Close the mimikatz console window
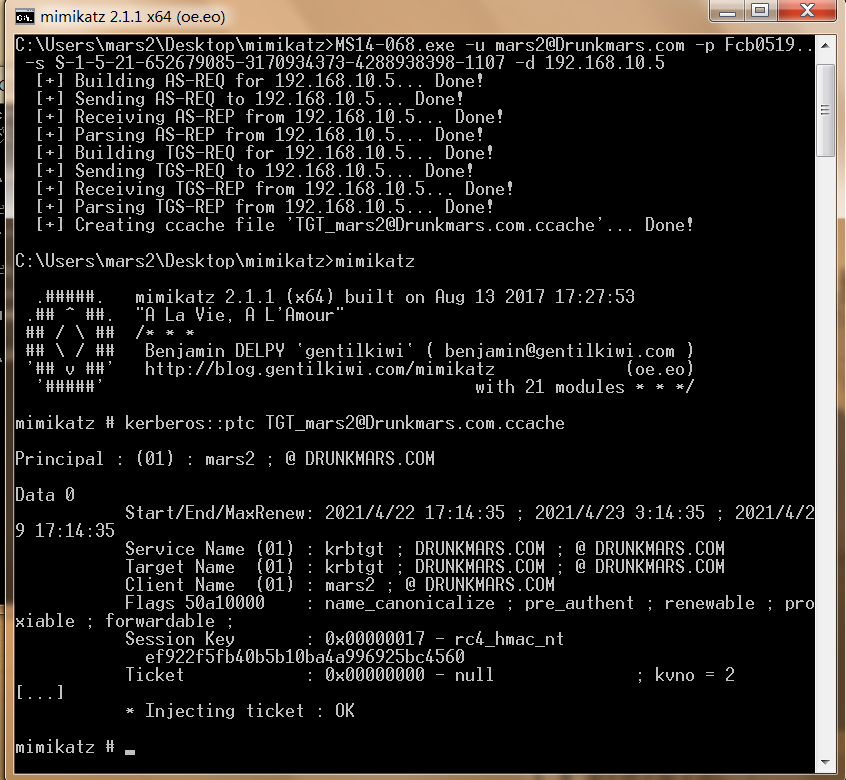The width and height of the screenshot is (846, 780). [807, 11]
